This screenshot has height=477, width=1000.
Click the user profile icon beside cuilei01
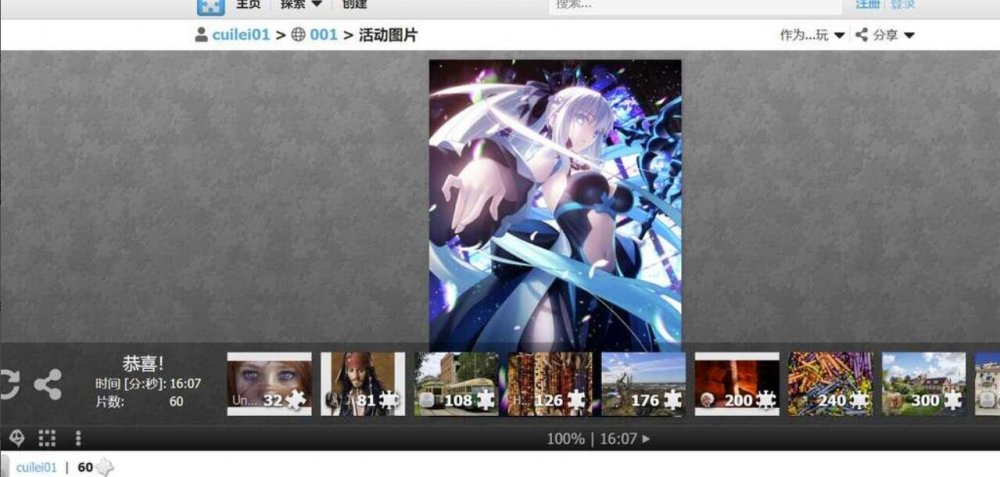[202, 35]
